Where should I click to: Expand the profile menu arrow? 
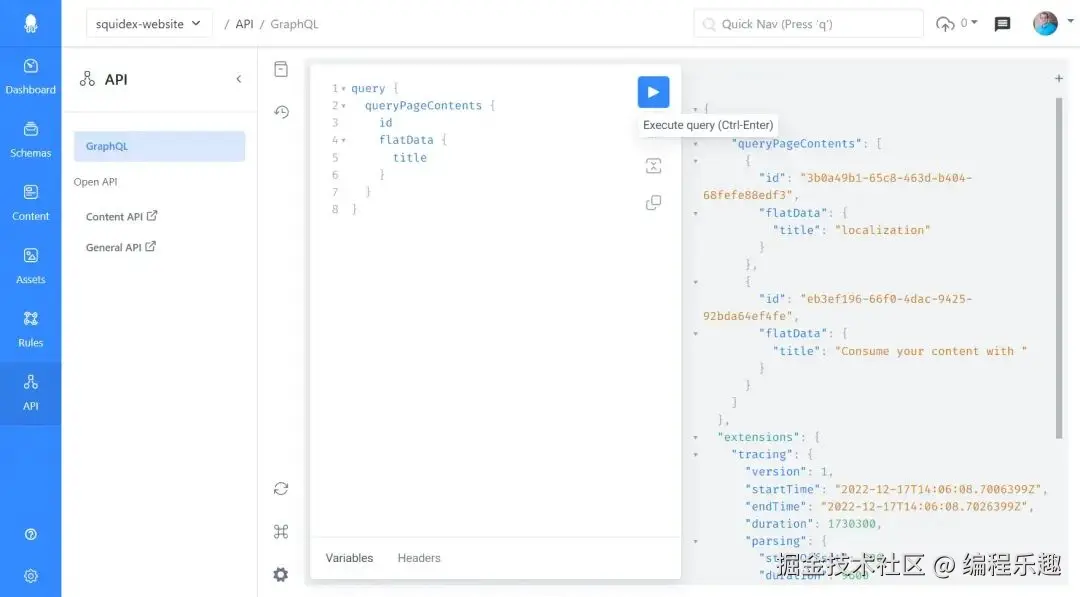[1070, 21]
